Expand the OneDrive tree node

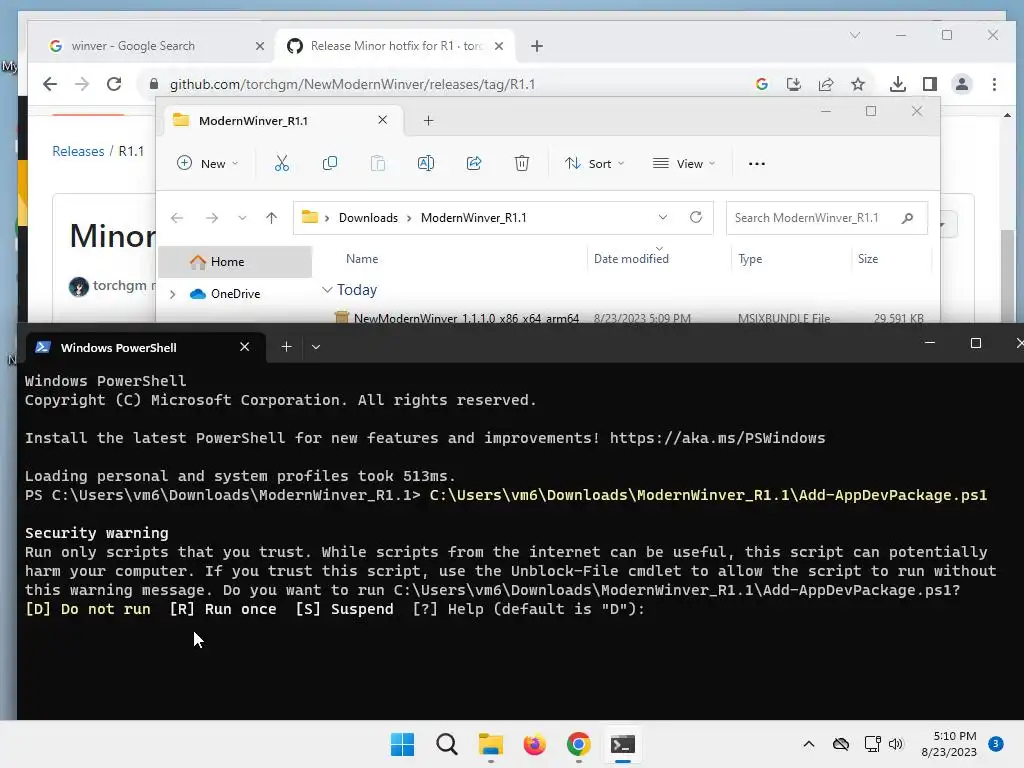[173, 295]
